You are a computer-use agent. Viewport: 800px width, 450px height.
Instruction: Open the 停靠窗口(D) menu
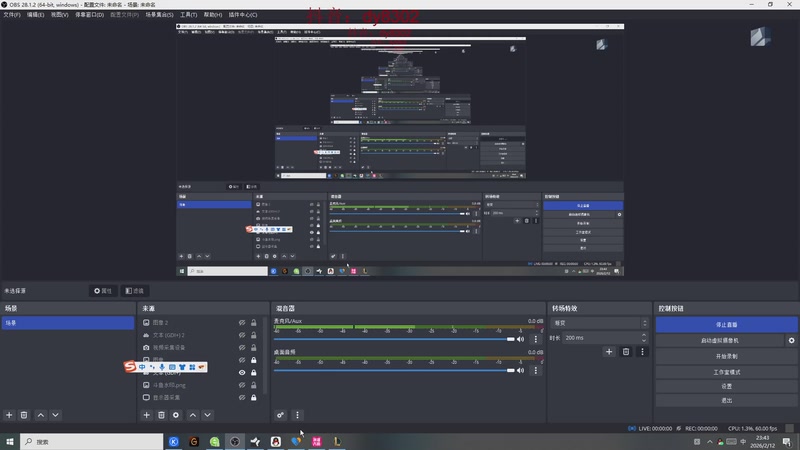(x=89, y=15)
